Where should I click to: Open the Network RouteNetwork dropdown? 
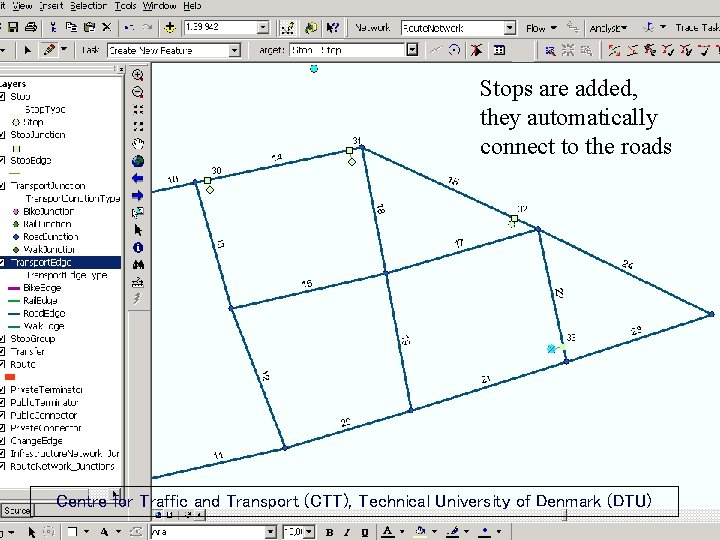tap(510, 28)
